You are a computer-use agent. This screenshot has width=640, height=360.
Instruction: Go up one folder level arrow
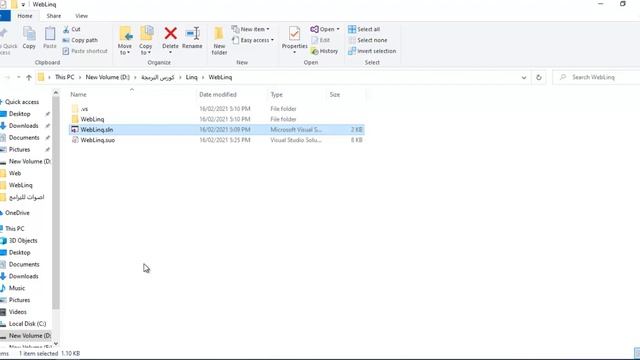(29, 77)
